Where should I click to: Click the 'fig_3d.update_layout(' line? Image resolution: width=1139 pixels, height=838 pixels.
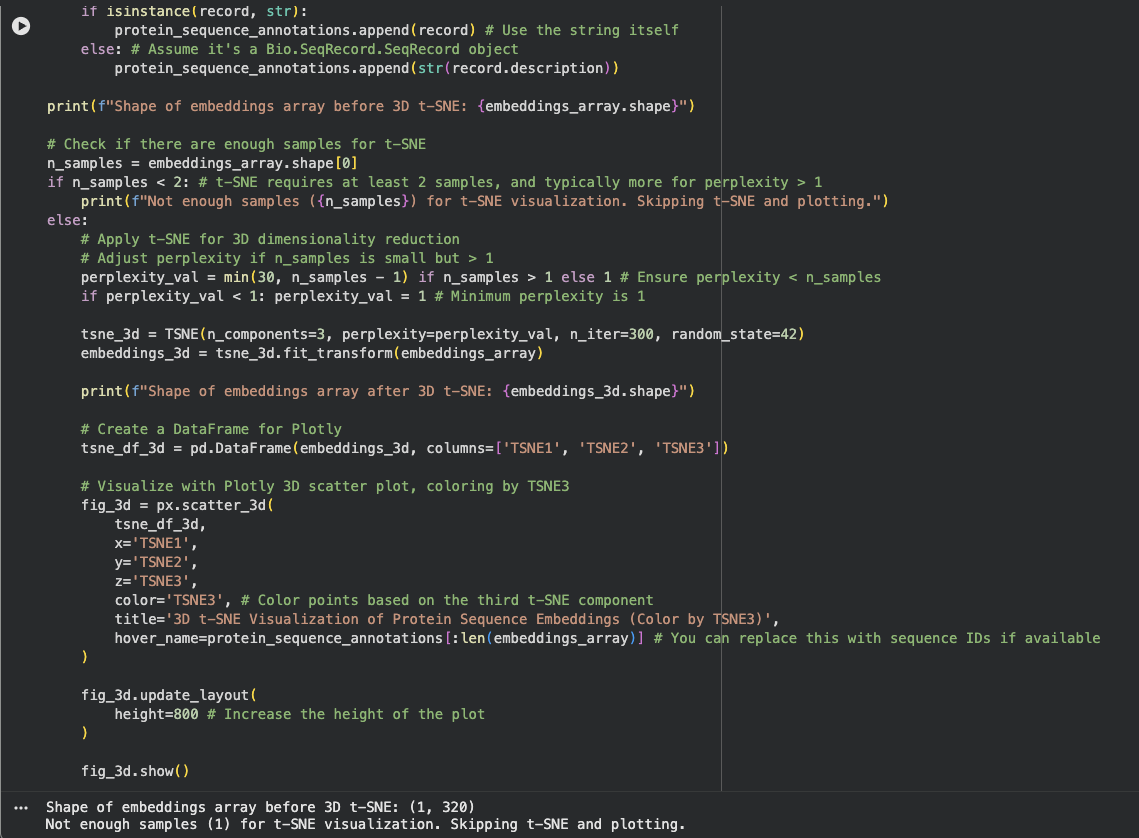click(x=169, y=696)
